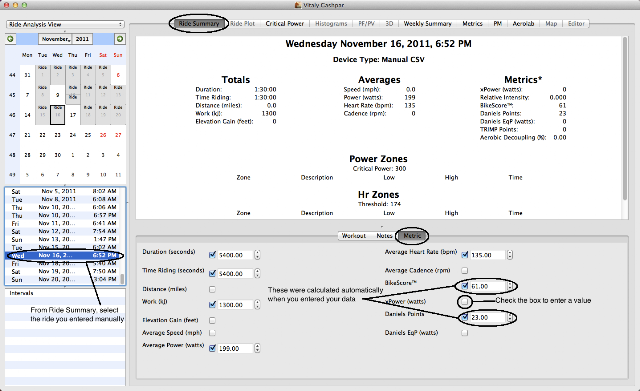
Task: Open the Ride Analysis View dropdown
Action: pos(65,24)
